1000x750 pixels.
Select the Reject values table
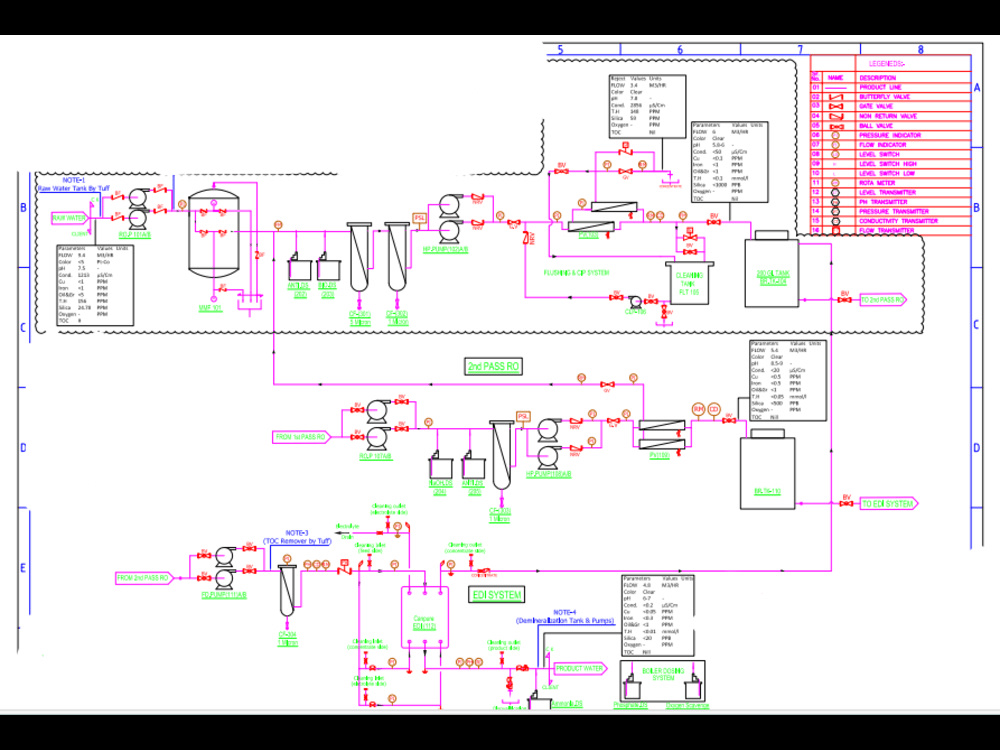[x=647, y=106]
